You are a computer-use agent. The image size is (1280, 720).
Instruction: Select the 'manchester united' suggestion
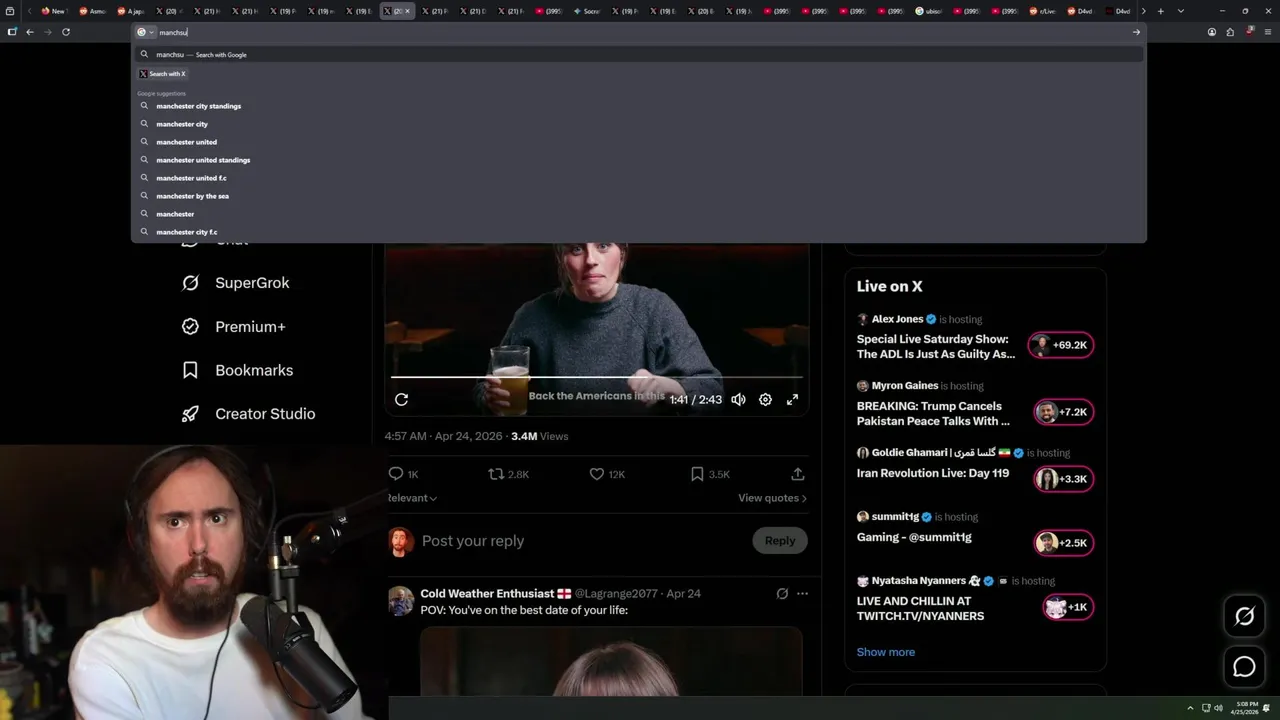[x=640, y=142]
